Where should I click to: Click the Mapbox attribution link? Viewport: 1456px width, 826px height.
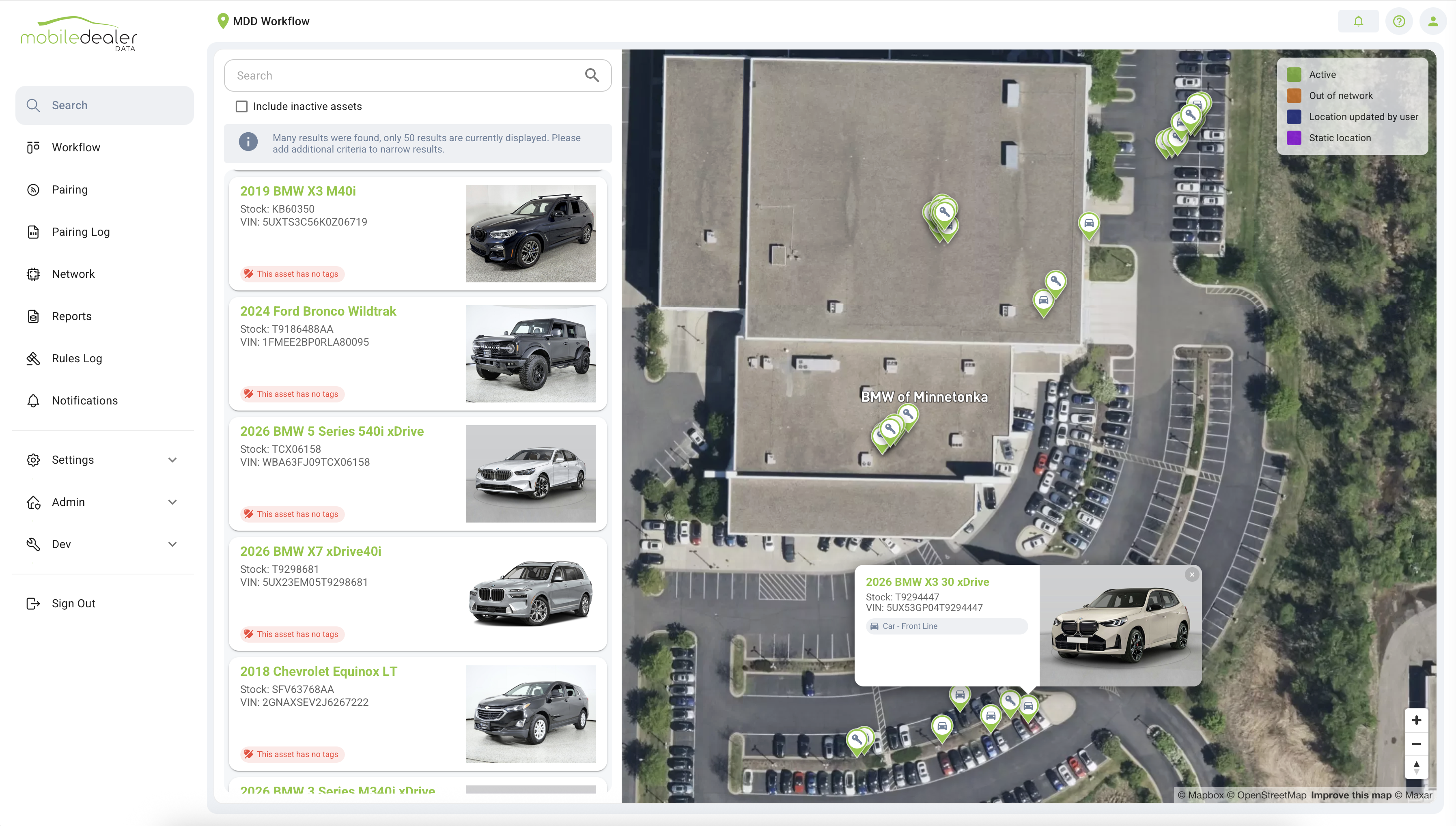1200,795
